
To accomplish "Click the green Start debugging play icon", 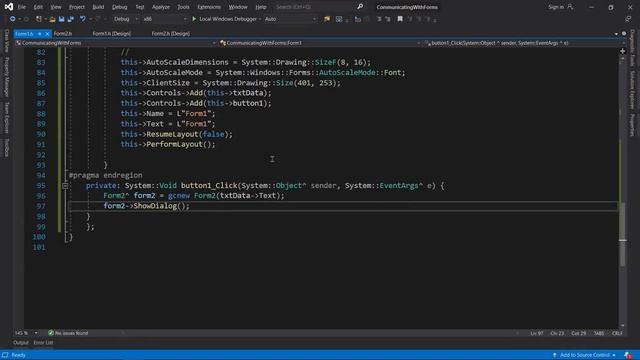I will (x=194, y=19).
